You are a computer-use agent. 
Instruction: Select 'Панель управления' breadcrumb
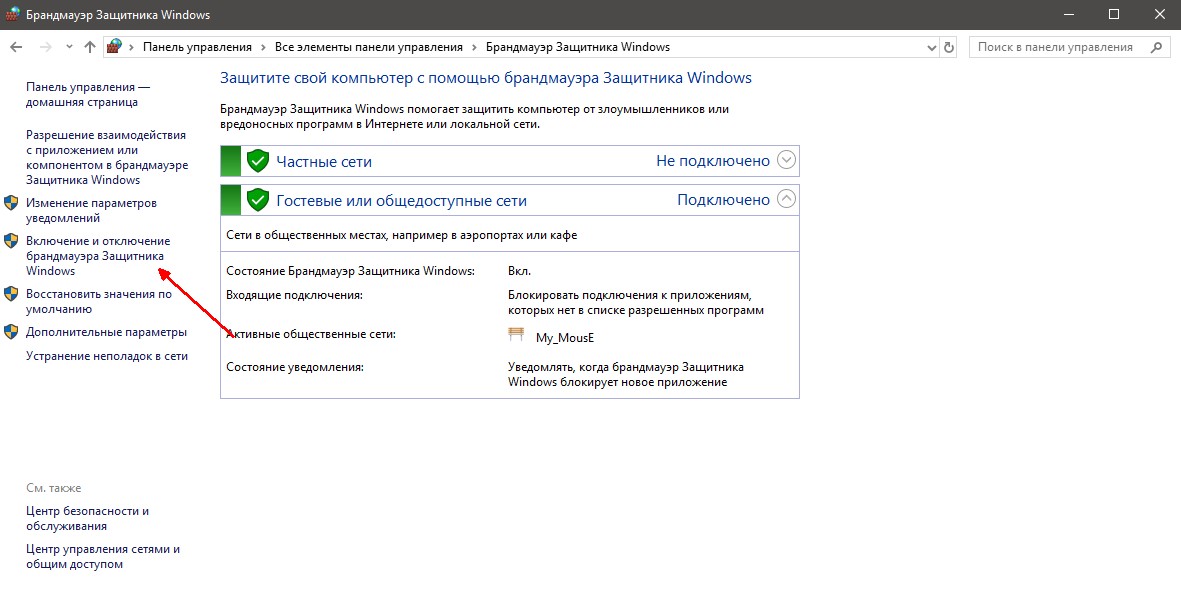(197, 47)
